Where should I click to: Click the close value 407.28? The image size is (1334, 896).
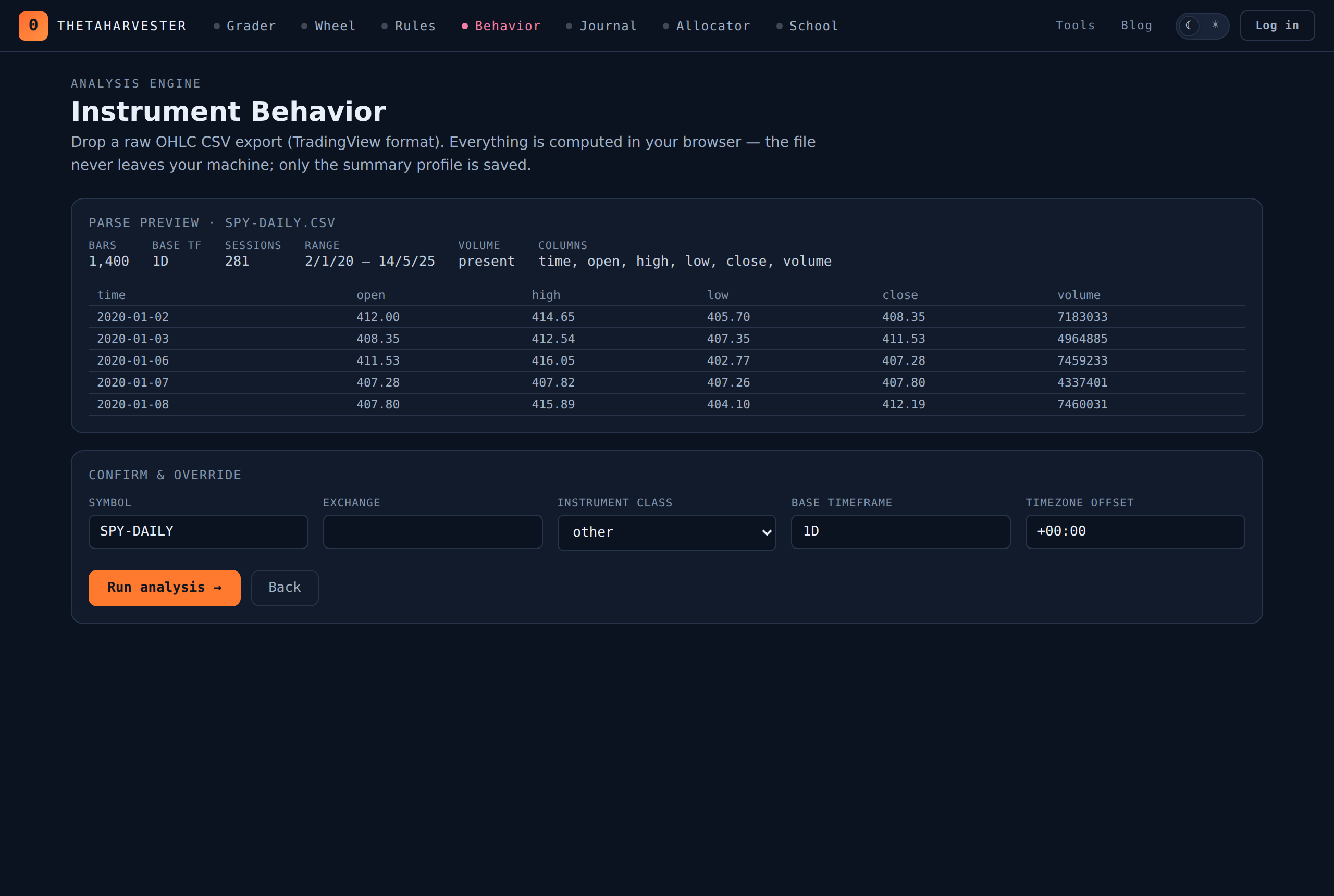click(x=904, y=361)
